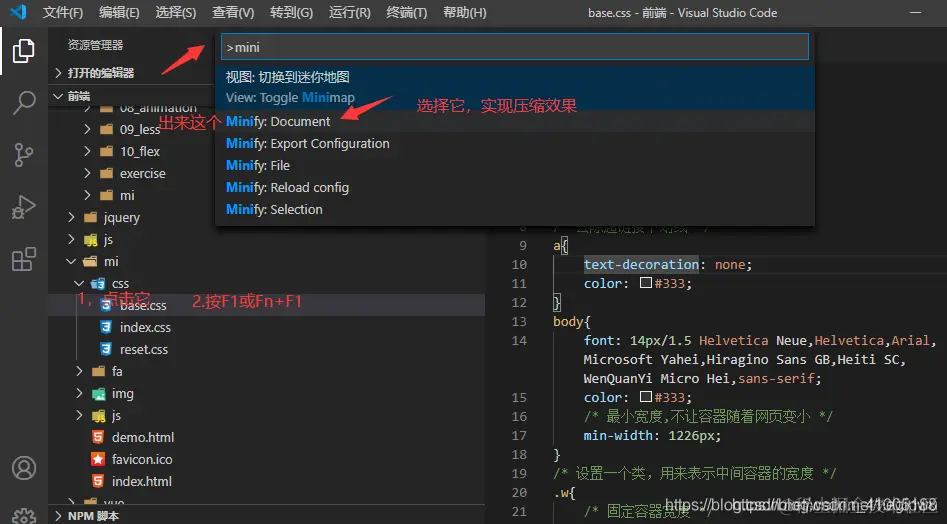
Task: Click the fa folder icon
Action: click(x=98, y=371)
